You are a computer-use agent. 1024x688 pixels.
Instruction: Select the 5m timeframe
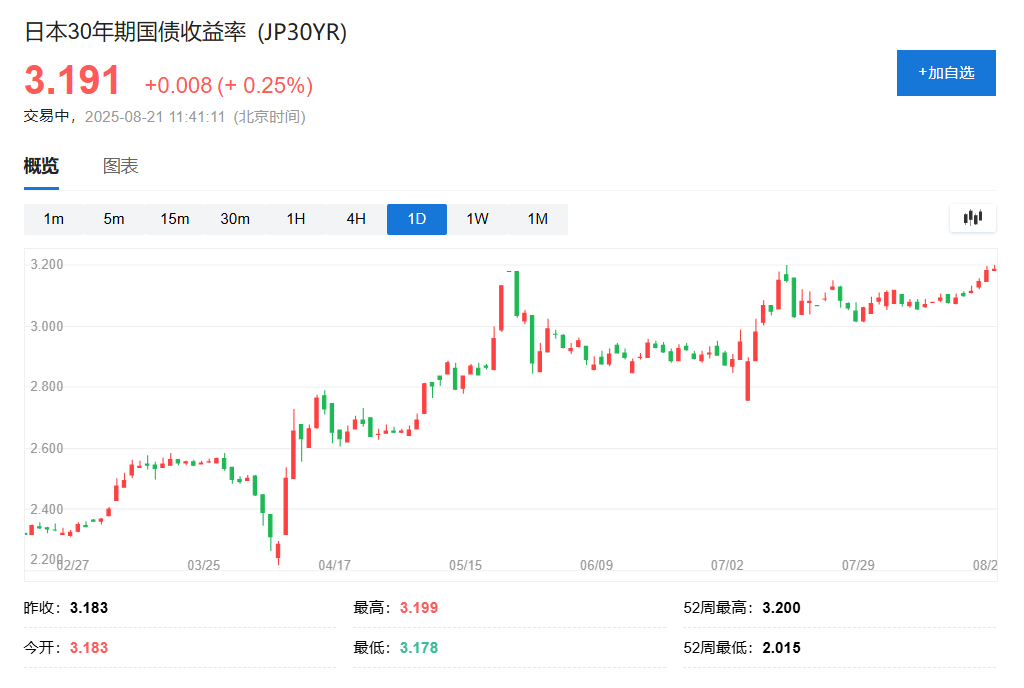(x=114, y=218)
